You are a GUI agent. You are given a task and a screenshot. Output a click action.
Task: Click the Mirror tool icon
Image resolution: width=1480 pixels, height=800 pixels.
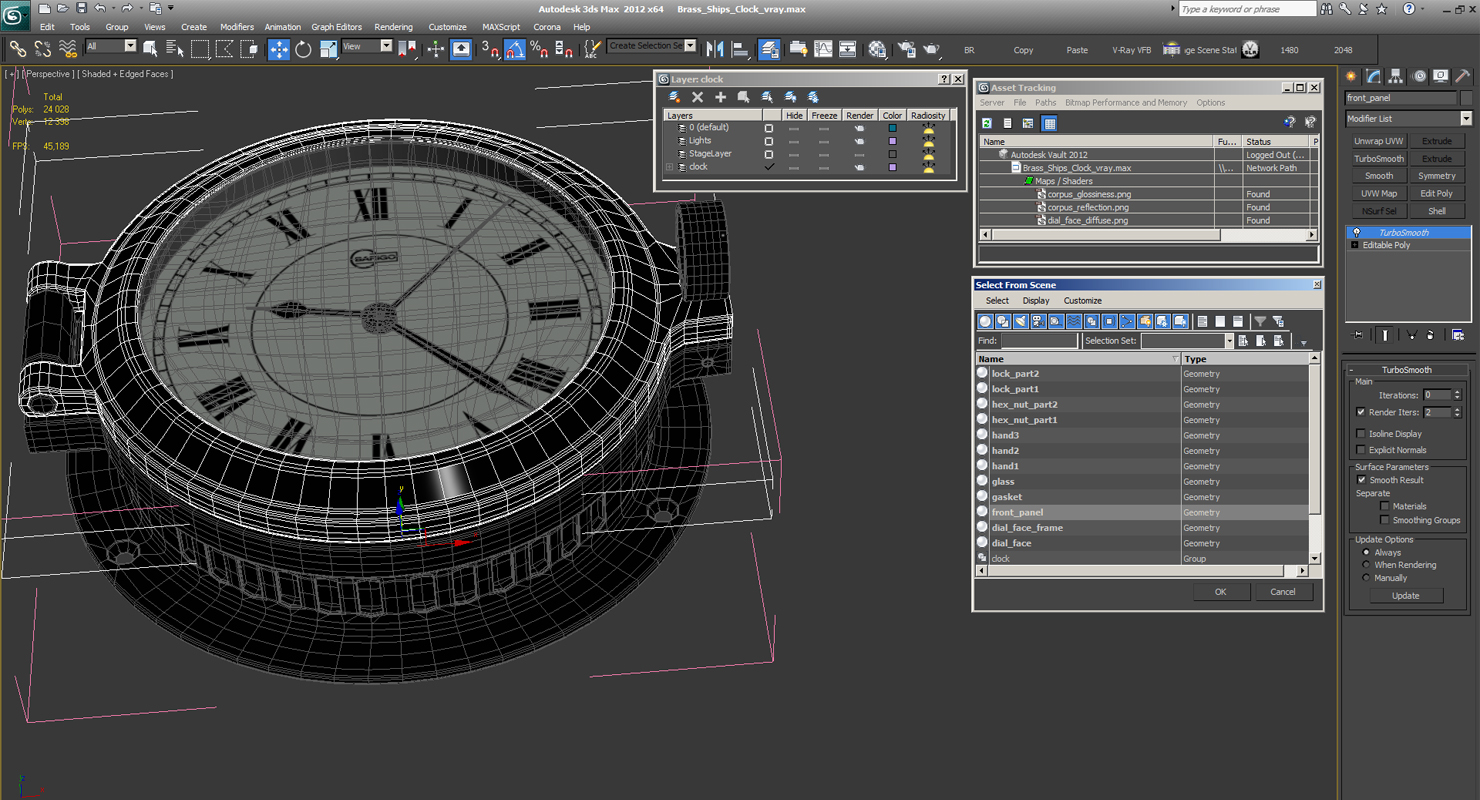tap(715, 49)
